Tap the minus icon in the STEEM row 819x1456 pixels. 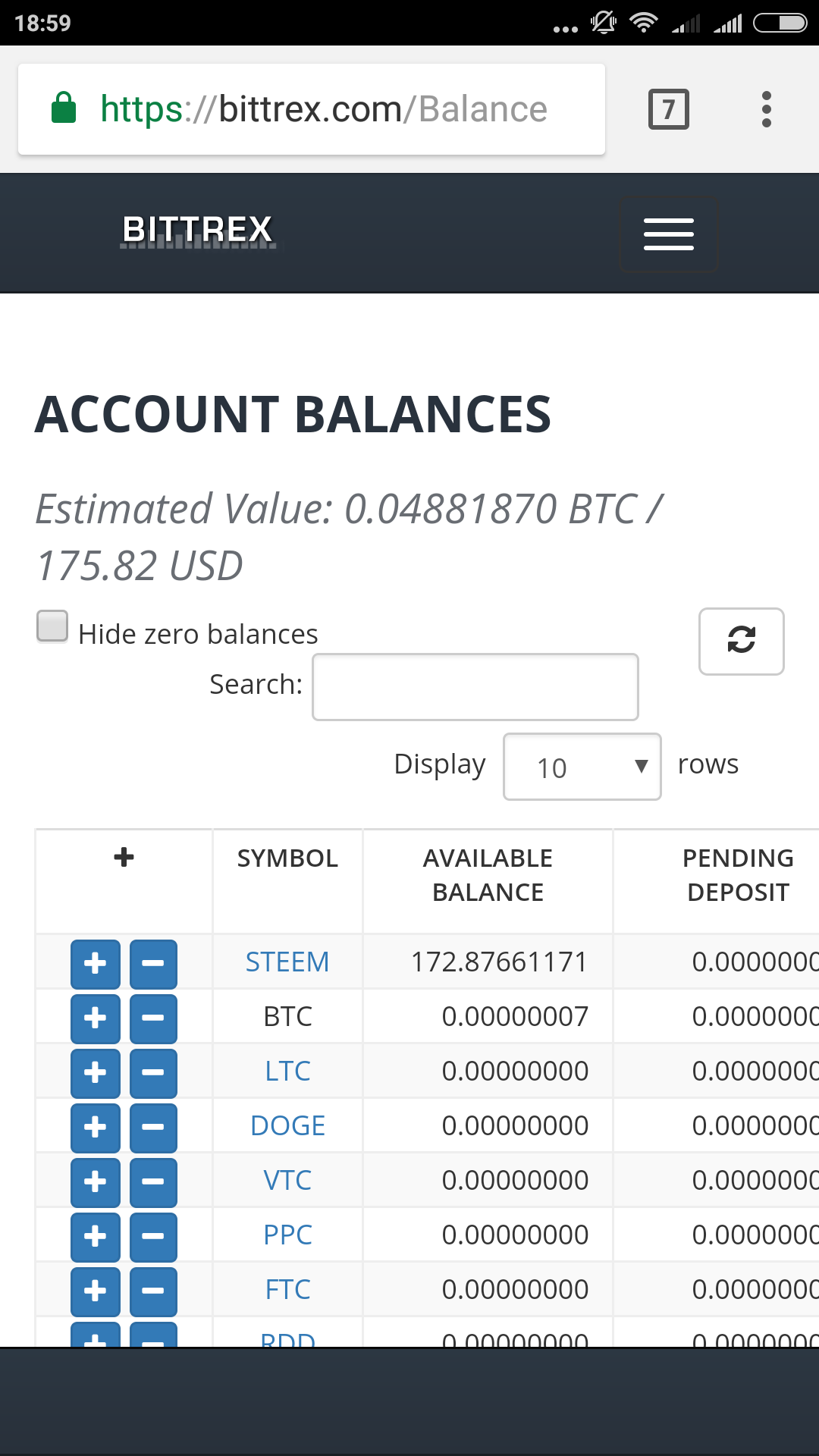153,964
